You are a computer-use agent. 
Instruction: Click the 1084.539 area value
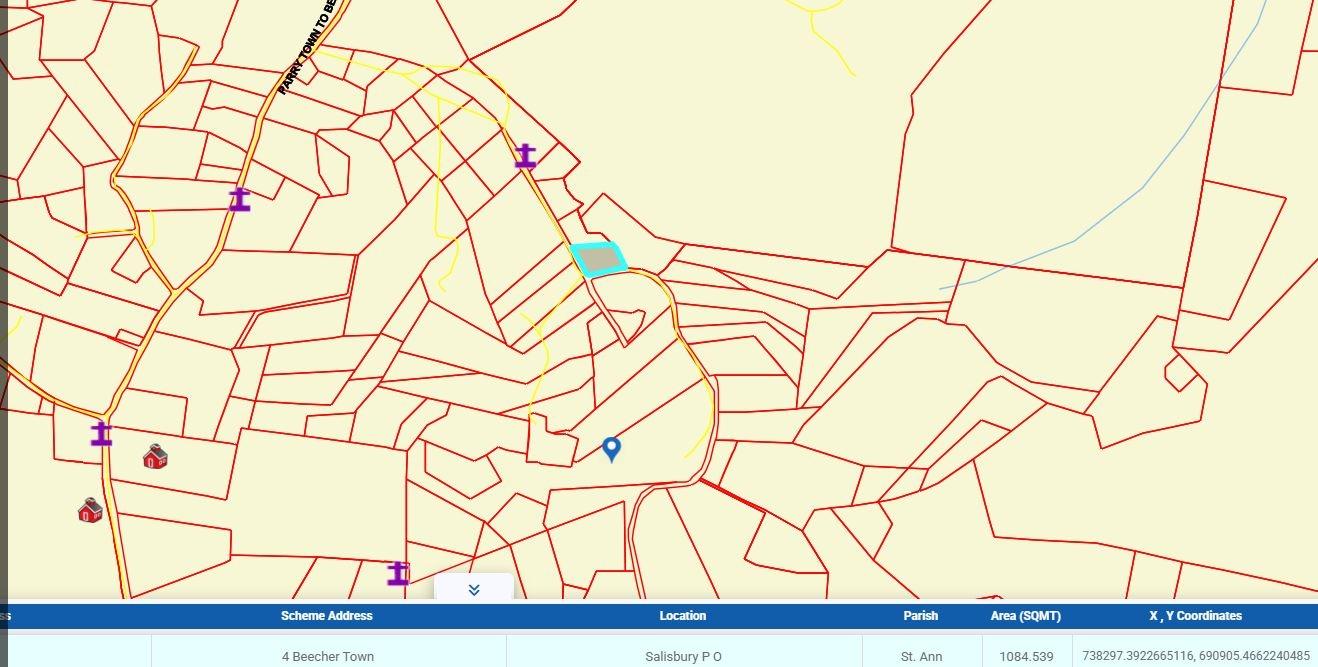pyautogui.click(x=1026, y=657)
